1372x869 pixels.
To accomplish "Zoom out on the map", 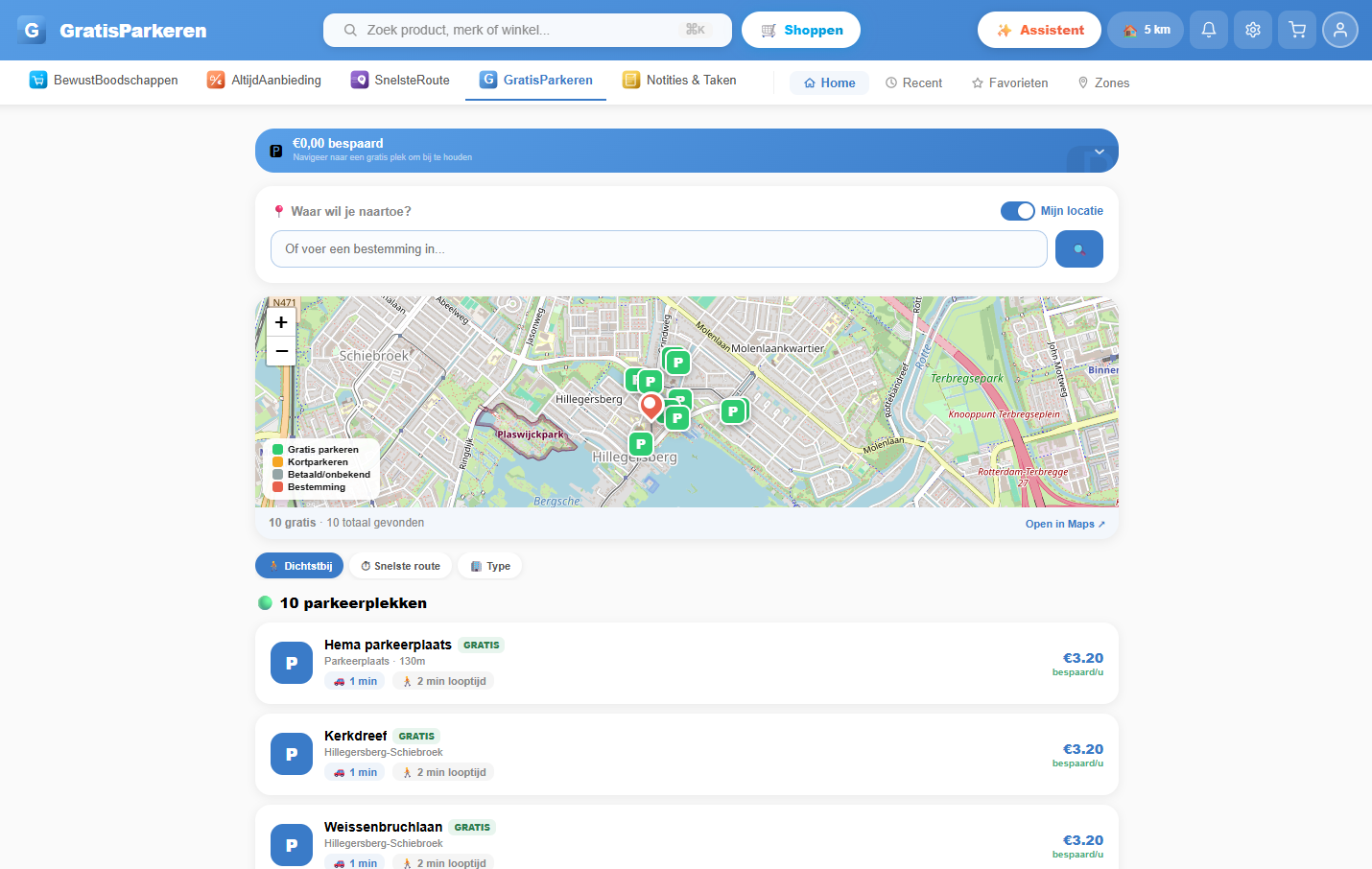I will (x=281, y=351).
